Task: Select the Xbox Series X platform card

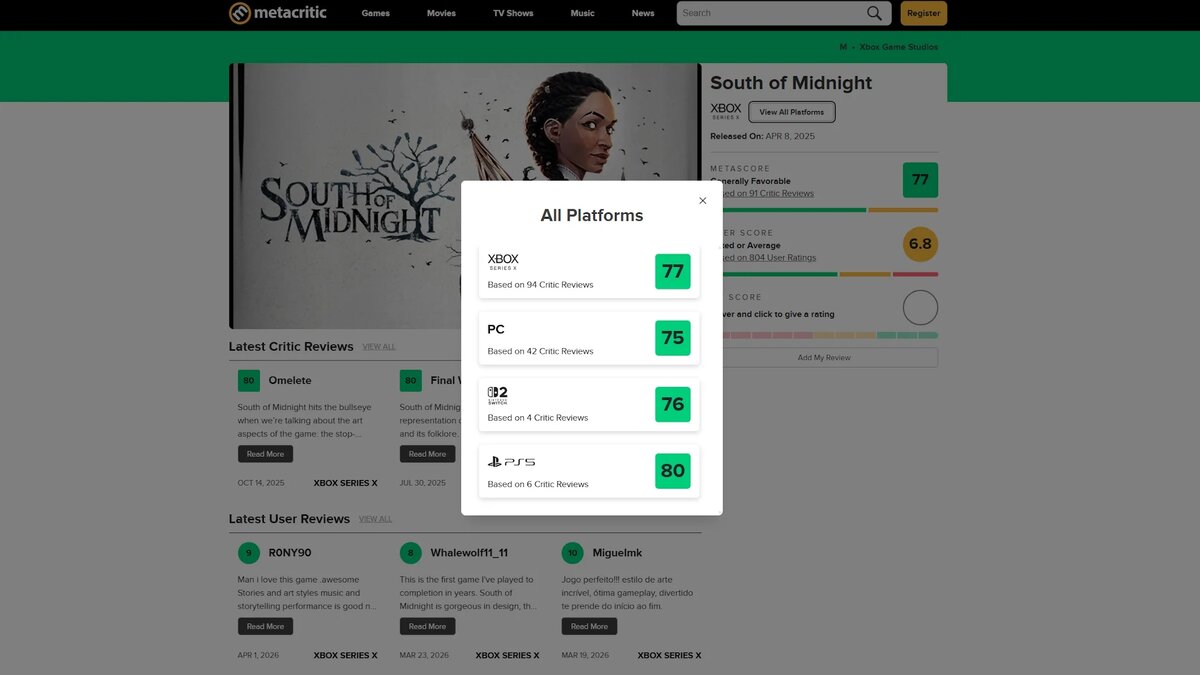Action: click(x=589, y=272)
